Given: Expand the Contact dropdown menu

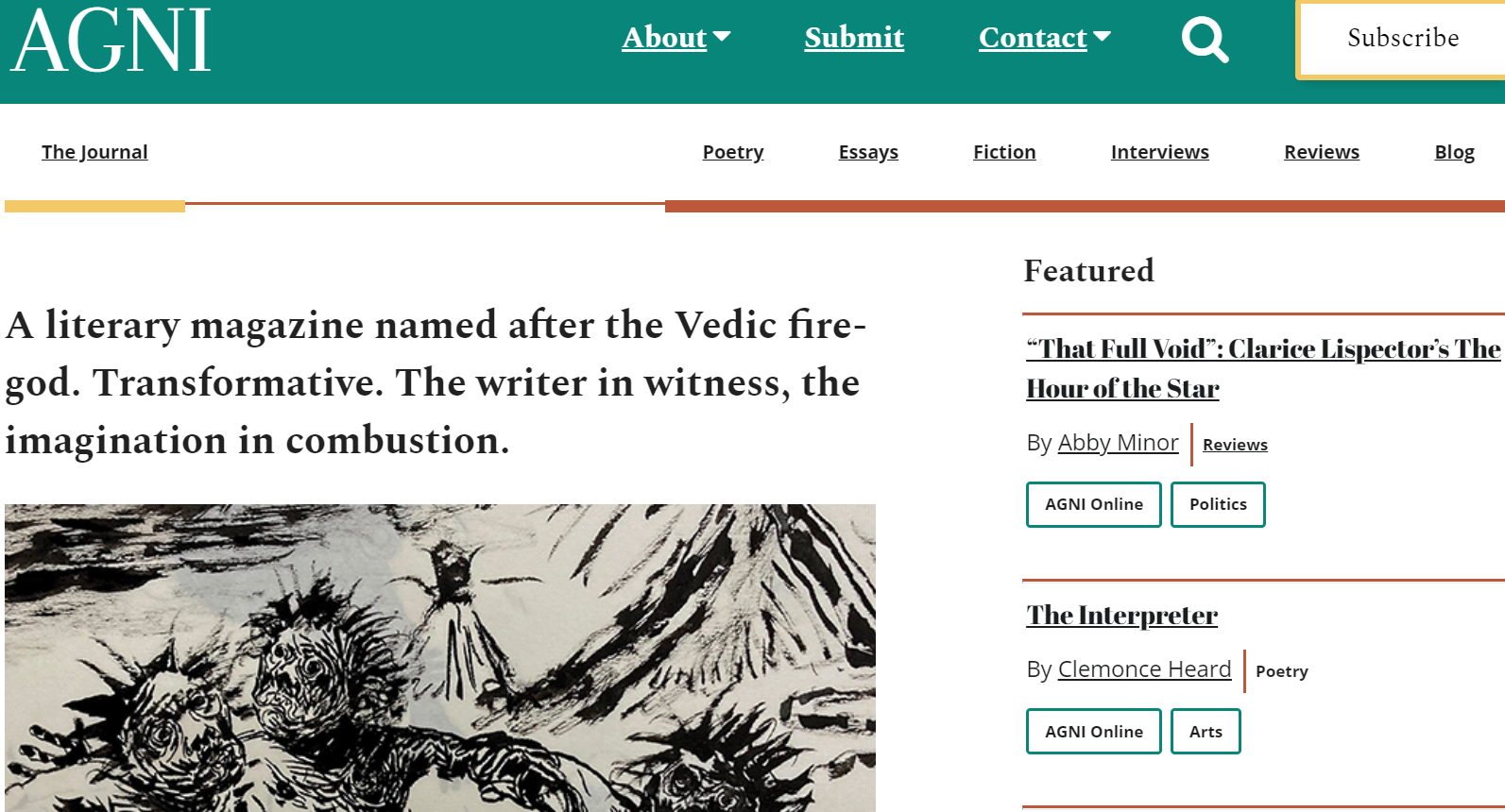Looking at the screenshot, I should 1044,38.
